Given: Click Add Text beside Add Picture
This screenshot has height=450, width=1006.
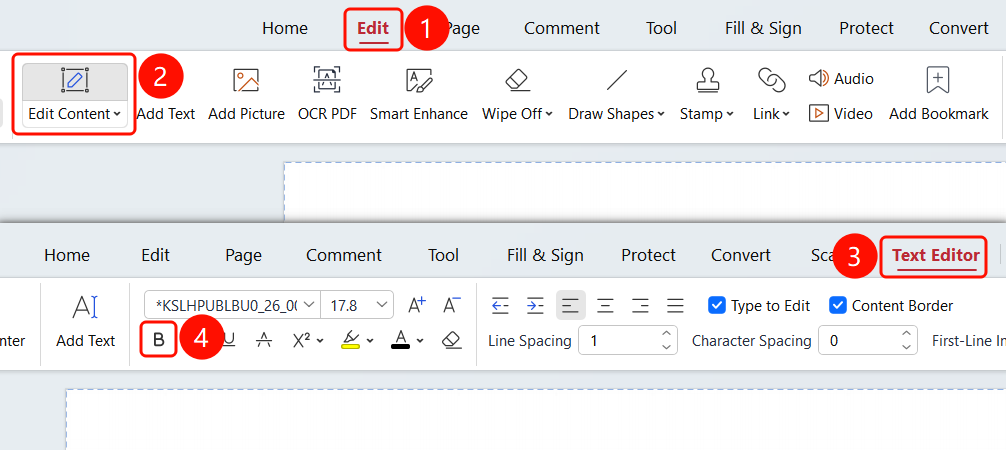Looking at the screenshot, I should click(166, 114).
